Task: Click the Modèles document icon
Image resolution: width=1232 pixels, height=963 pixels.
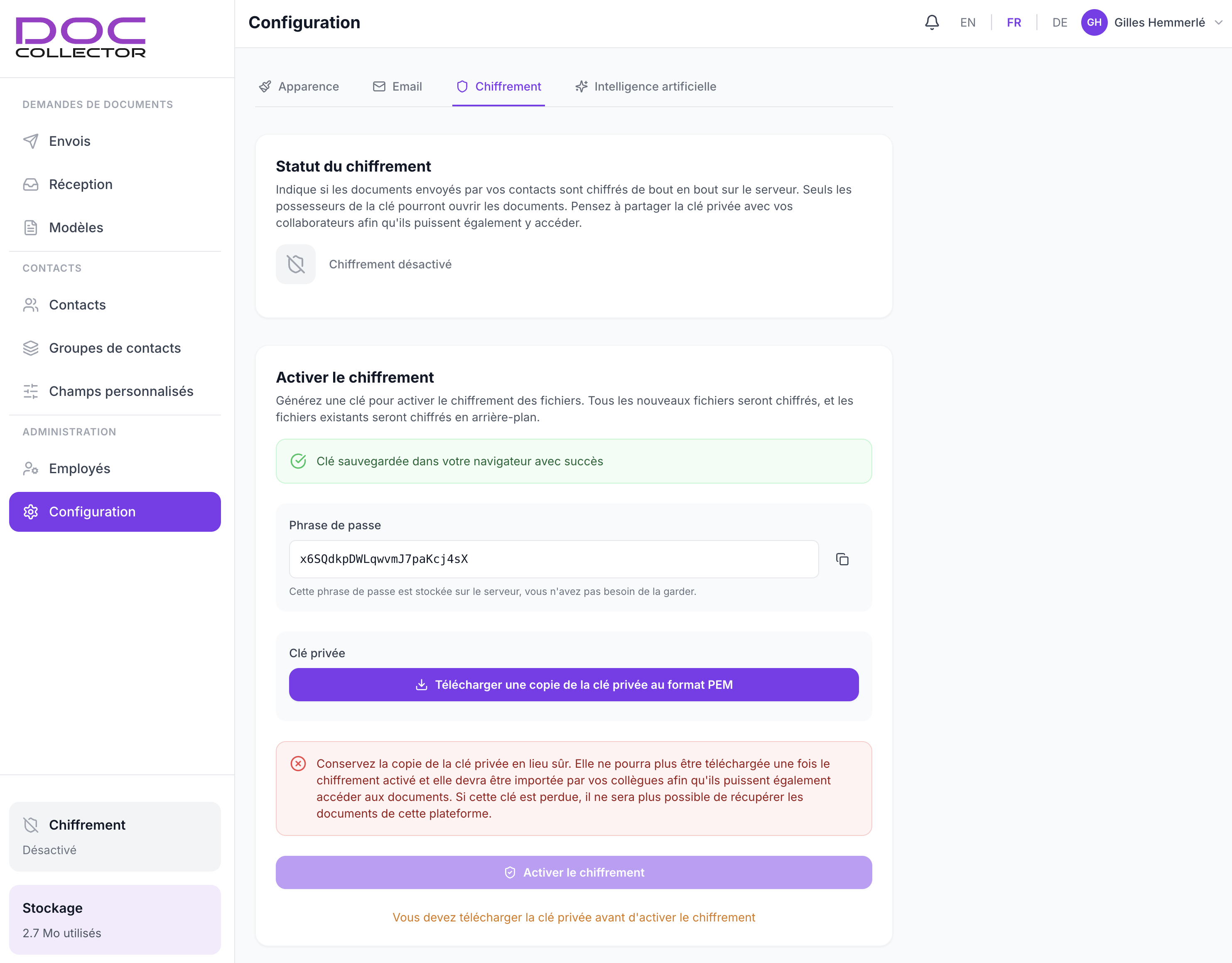Action: click(30, 227)
